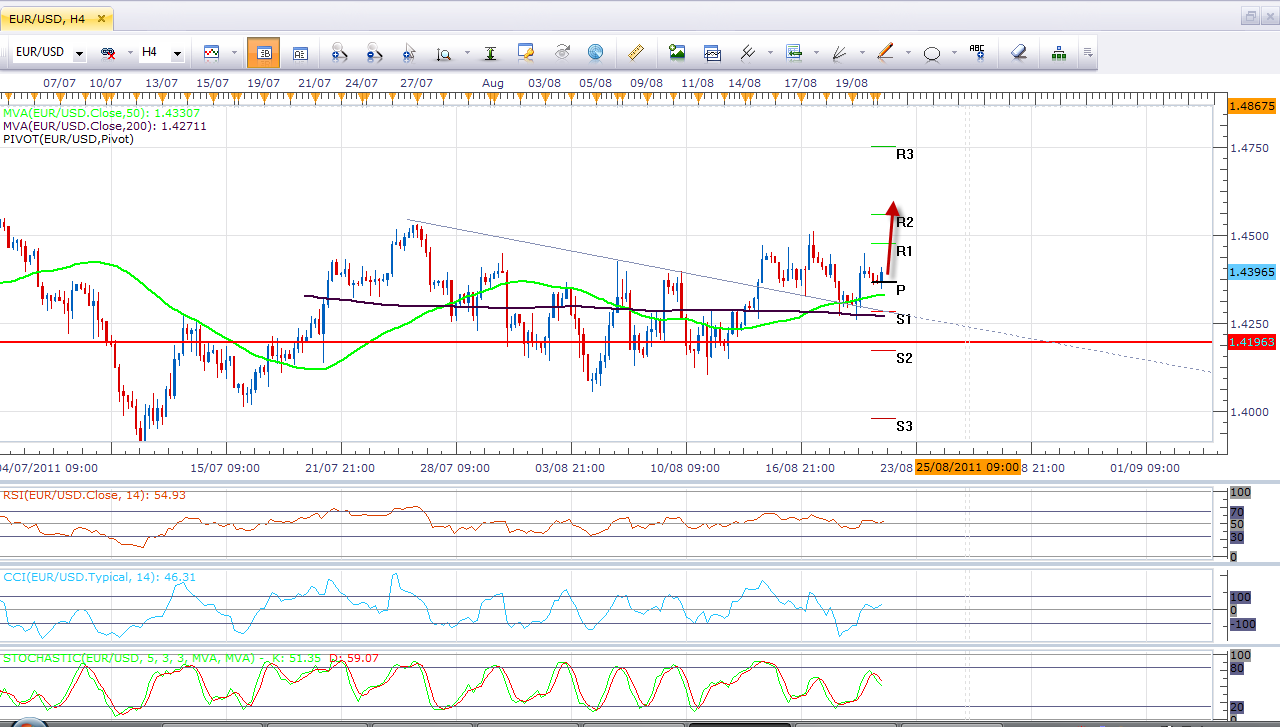Click the R3 pivot resistance label
The height and width of the screenshot is (727, 1280).
(905, 155)
